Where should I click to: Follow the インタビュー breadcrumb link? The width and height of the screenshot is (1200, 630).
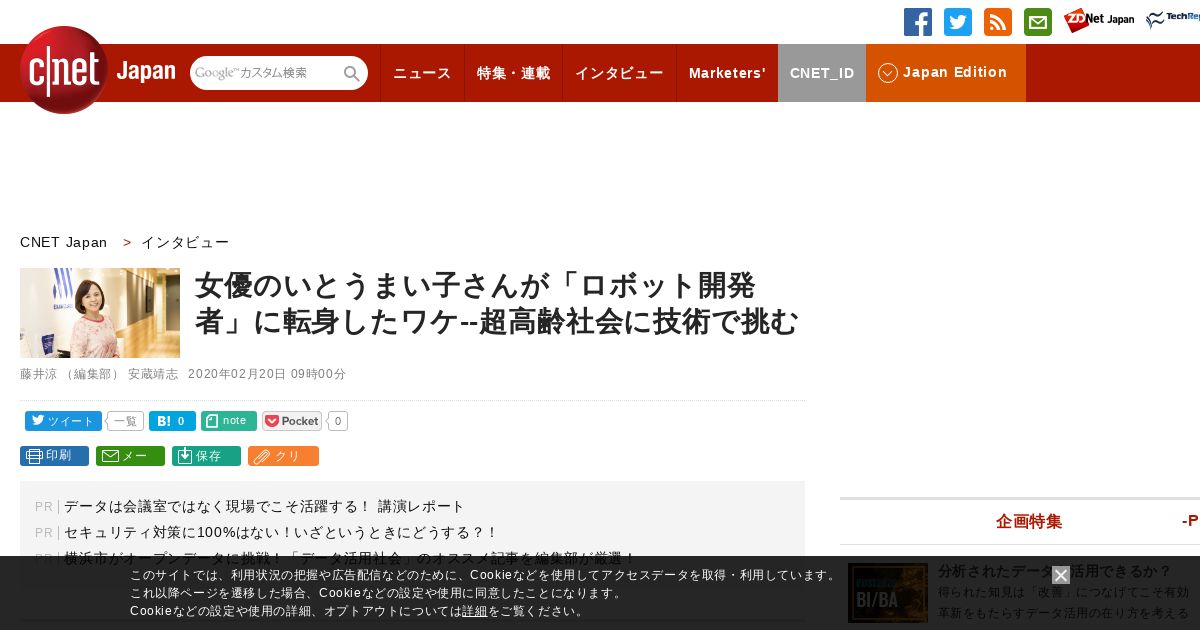point(185,242)
